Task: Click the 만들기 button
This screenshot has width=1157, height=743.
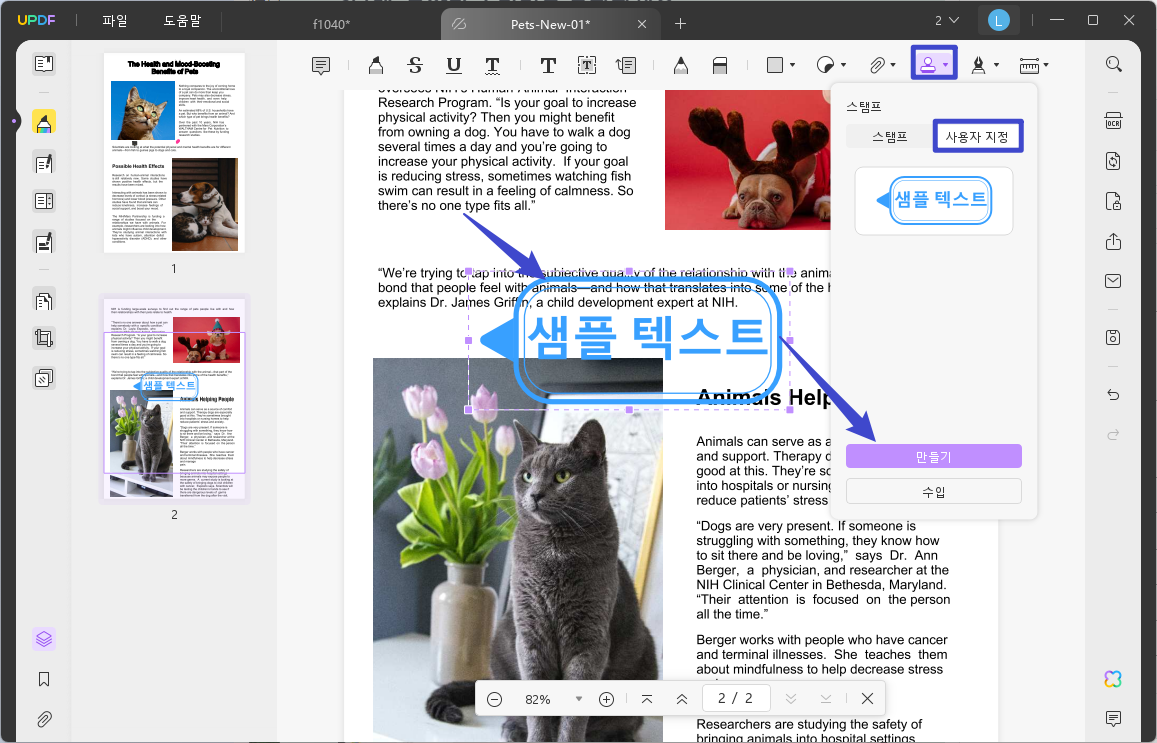Action: coord(933,457)
